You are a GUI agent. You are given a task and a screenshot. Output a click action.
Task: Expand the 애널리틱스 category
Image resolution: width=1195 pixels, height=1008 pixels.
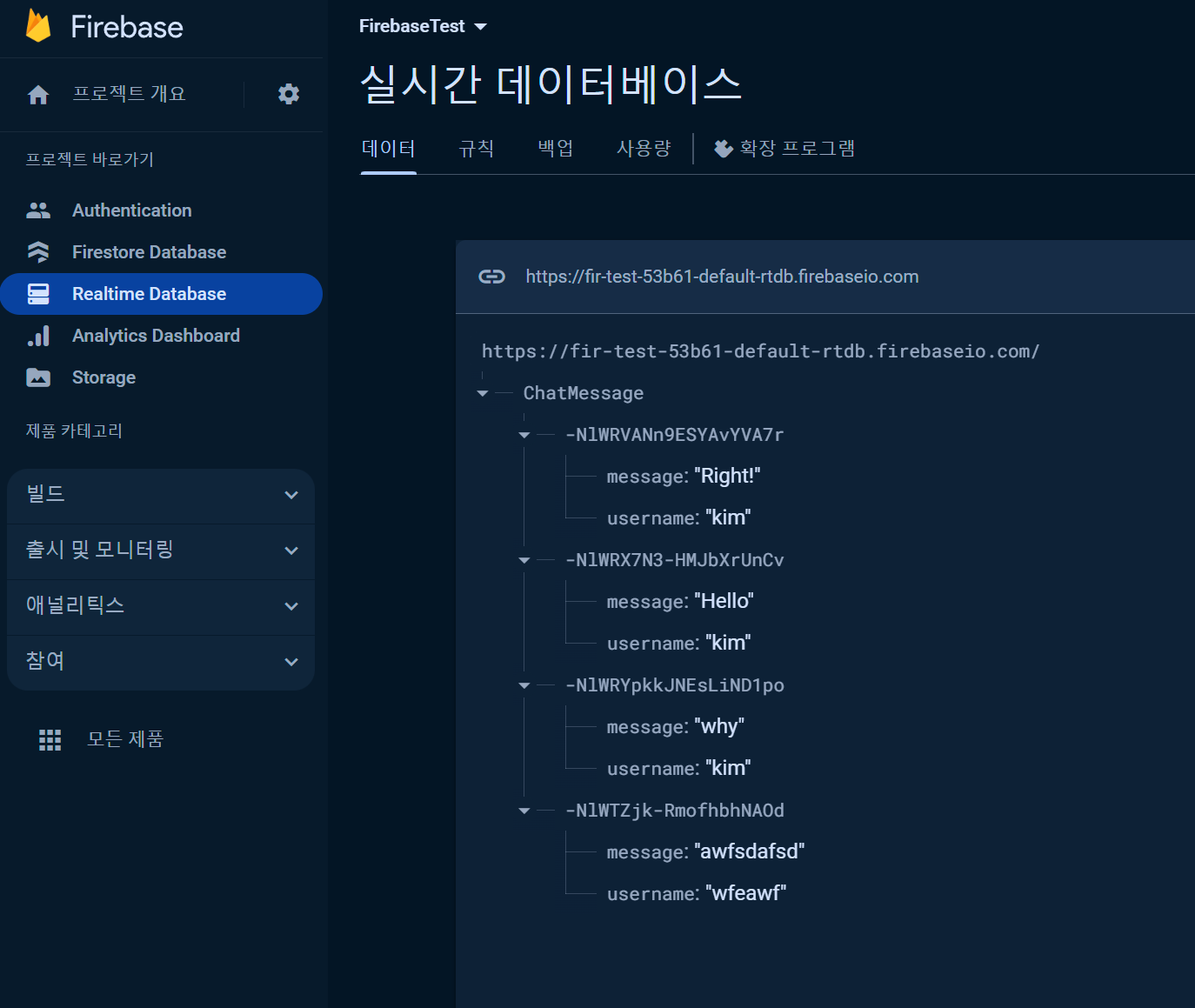161,606
